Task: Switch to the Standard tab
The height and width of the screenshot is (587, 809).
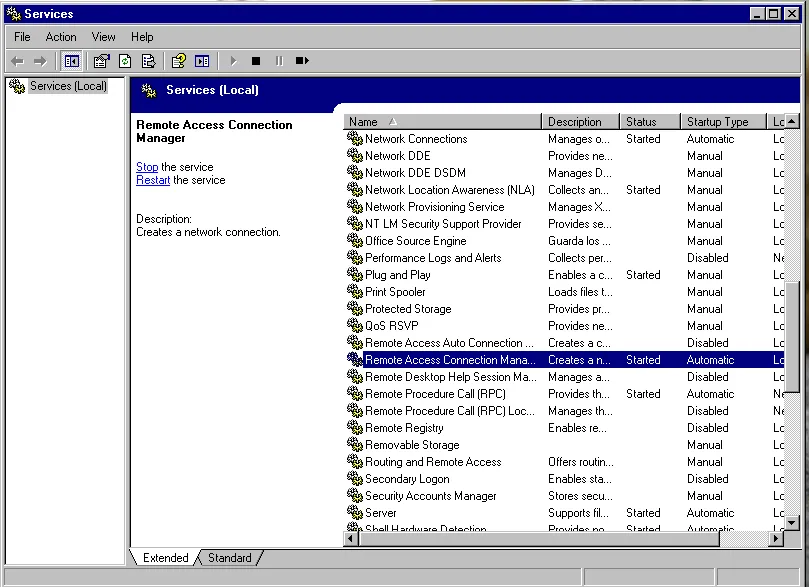Action: pyautogui.click(x=230, y=558)
